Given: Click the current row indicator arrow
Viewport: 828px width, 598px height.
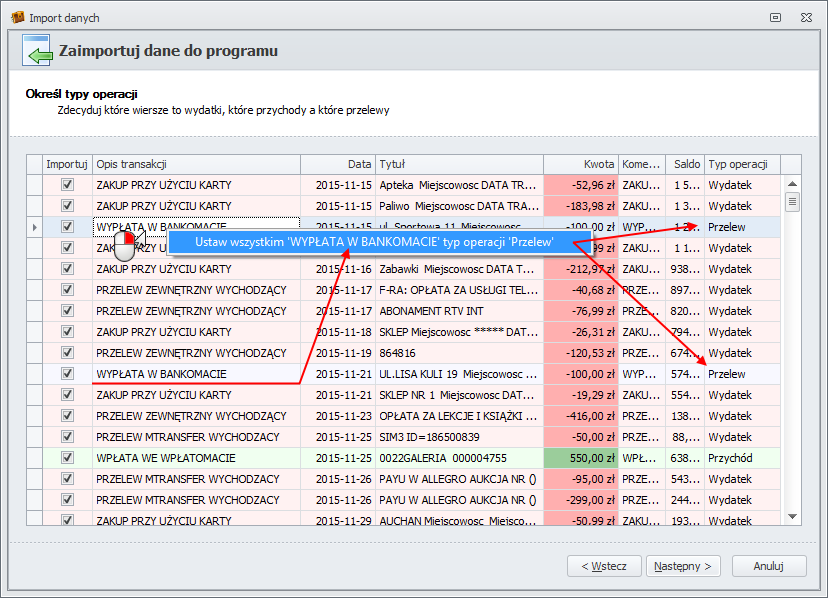Looking at the screenshot, I should click(x=35, y=228).
